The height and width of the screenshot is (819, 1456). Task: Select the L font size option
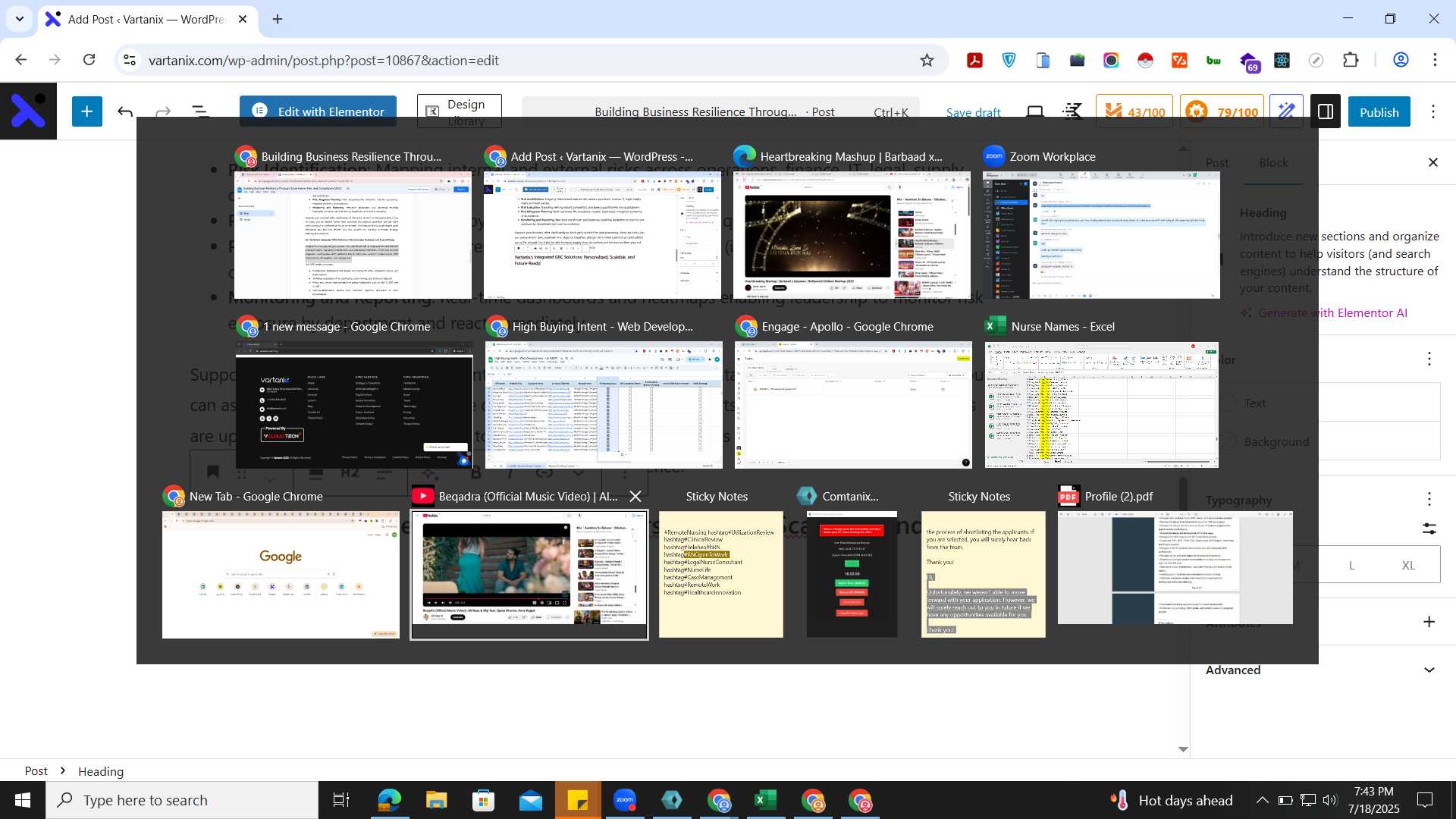(1351, 565)
